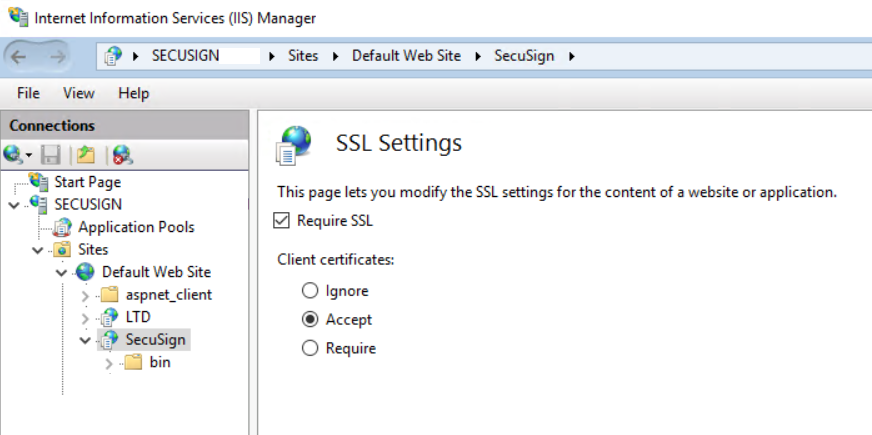Select the Require client certificates option
Image resolution: width=872 pixels, height=435 pixels.
coord(310,348)
